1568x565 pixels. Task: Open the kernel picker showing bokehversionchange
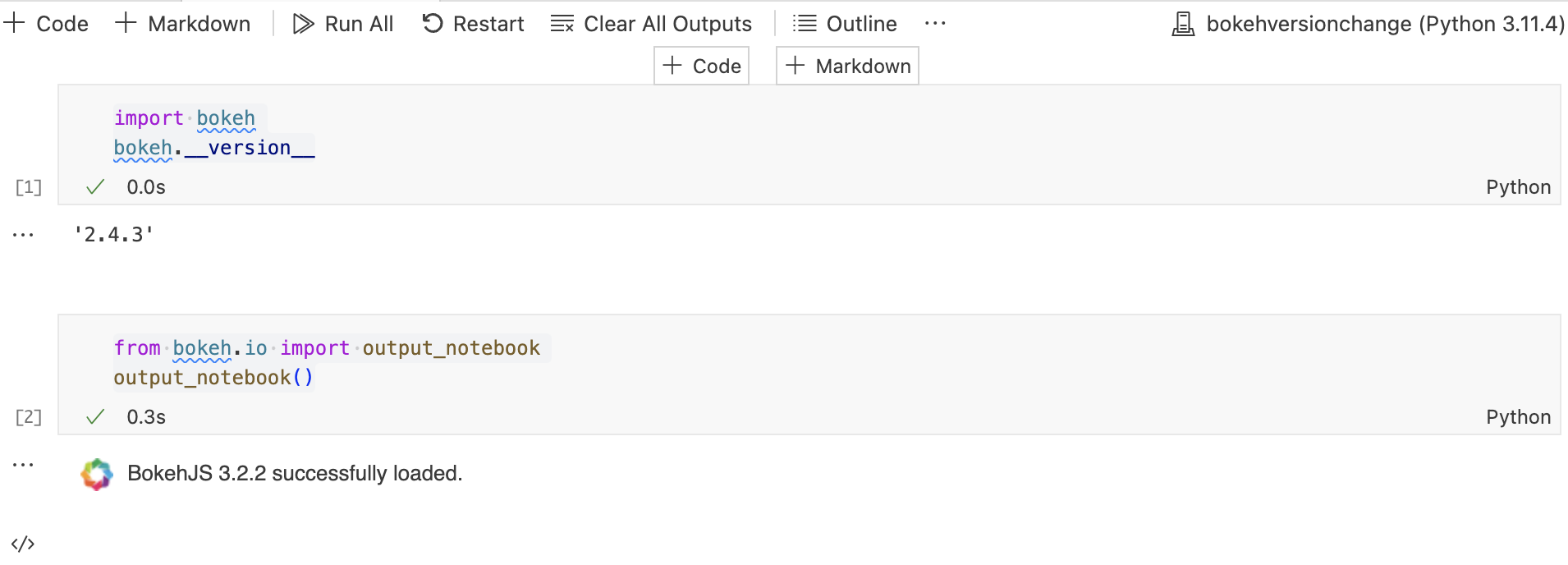pyautogui.click(x=1366, y=24)
